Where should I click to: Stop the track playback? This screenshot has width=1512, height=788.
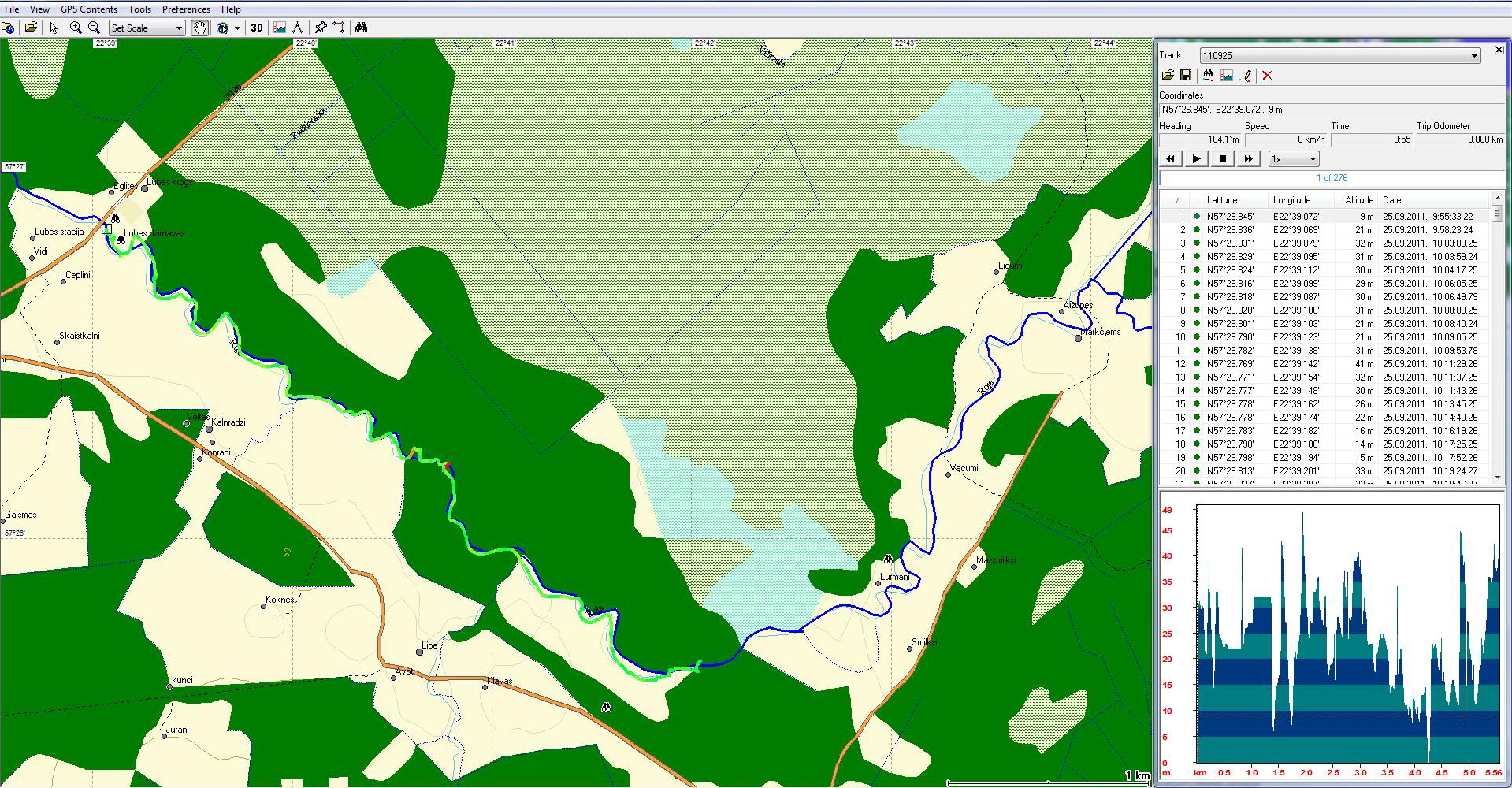1222,159
